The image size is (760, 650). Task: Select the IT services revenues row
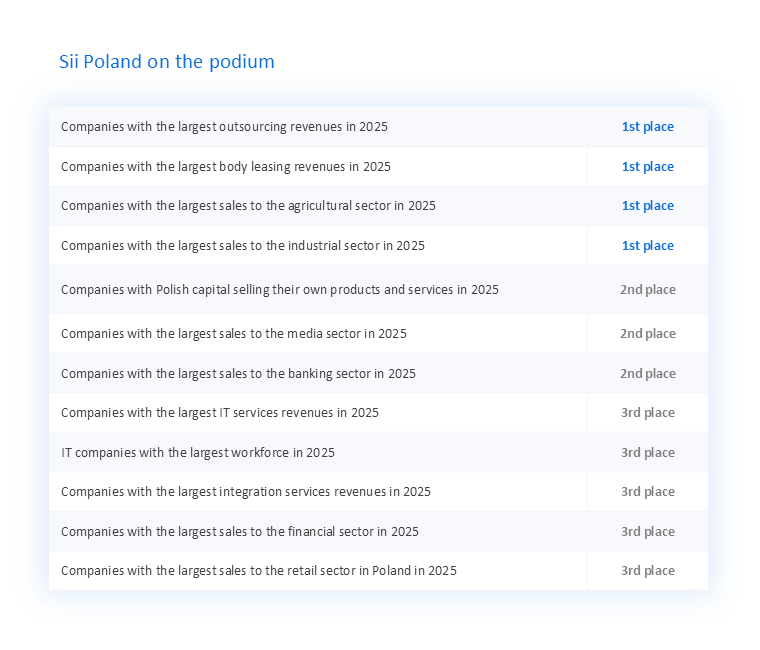(378, 412)
